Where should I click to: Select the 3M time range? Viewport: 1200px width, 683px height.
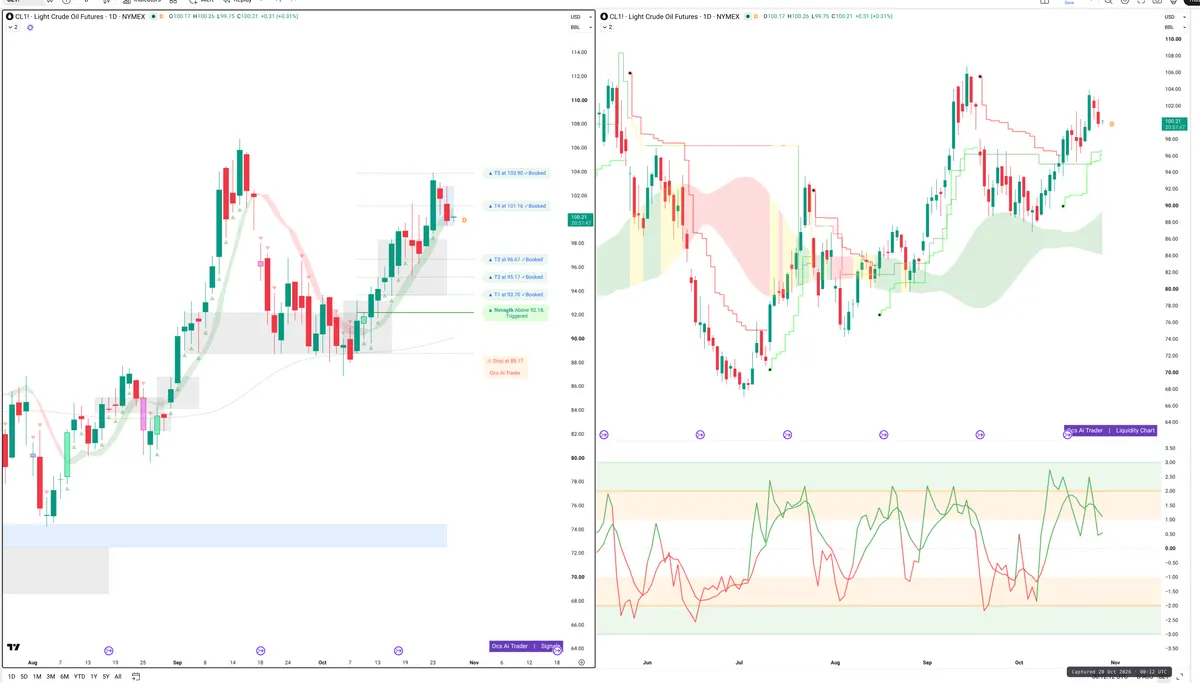click(x=51, y=677)
